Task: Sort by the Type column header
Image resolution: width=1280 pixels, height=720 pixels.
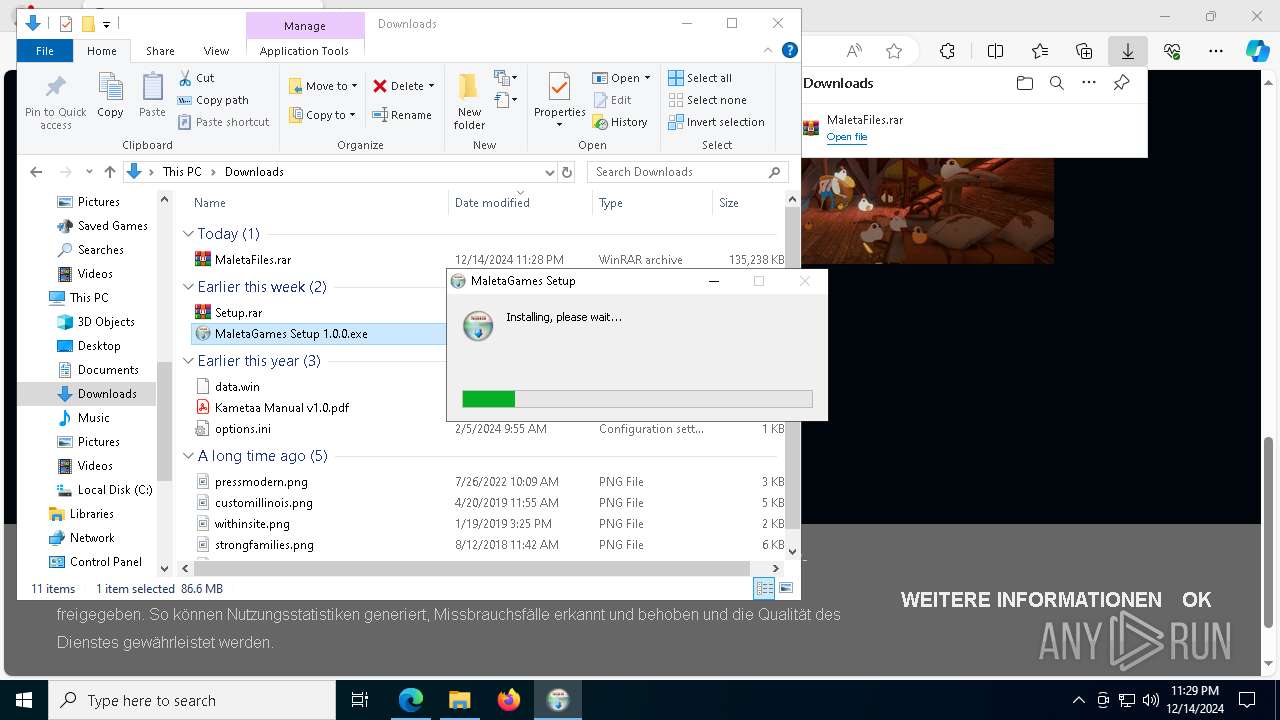Action: point(652,203)
